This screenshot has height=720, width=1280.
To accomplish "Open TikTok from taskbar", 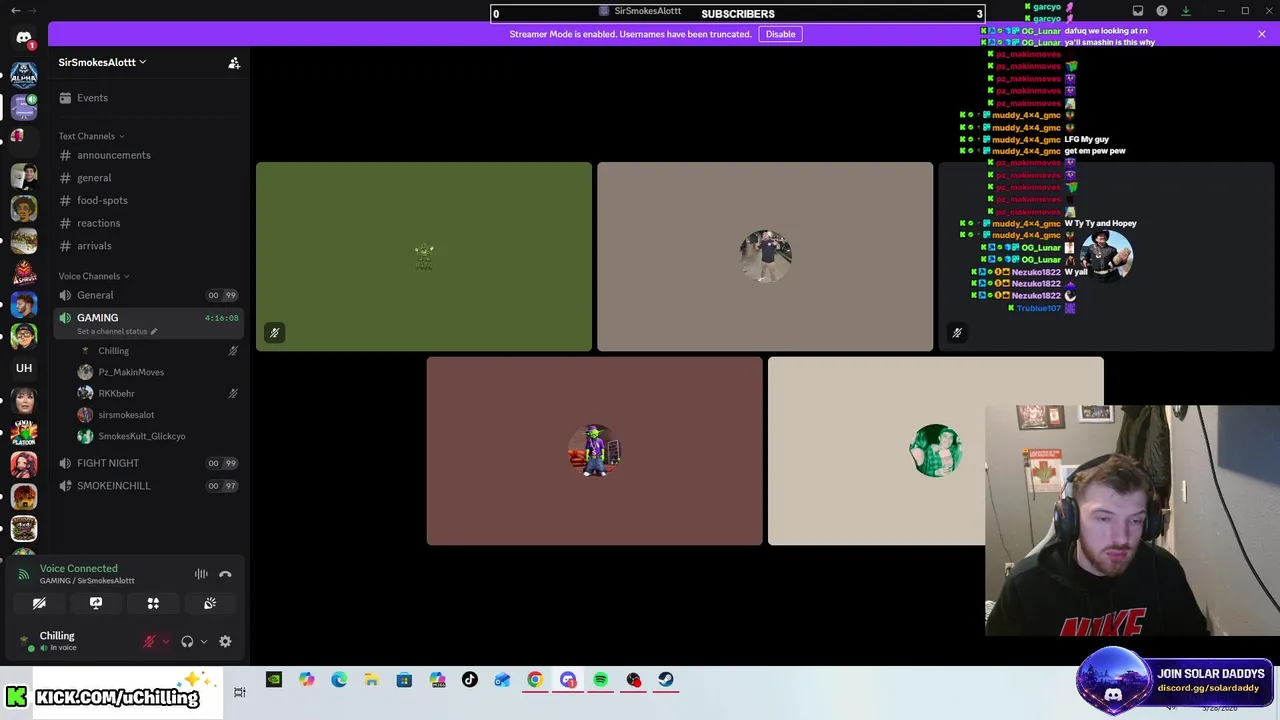I will click(x=470, y=680).
